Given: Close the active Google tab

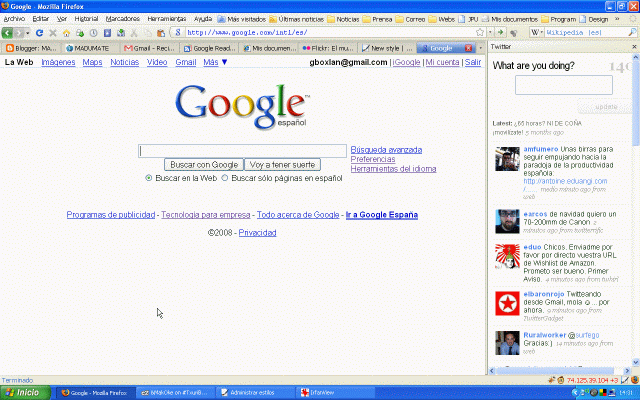Looking at the screenshot, I should (x=469, y=48).
